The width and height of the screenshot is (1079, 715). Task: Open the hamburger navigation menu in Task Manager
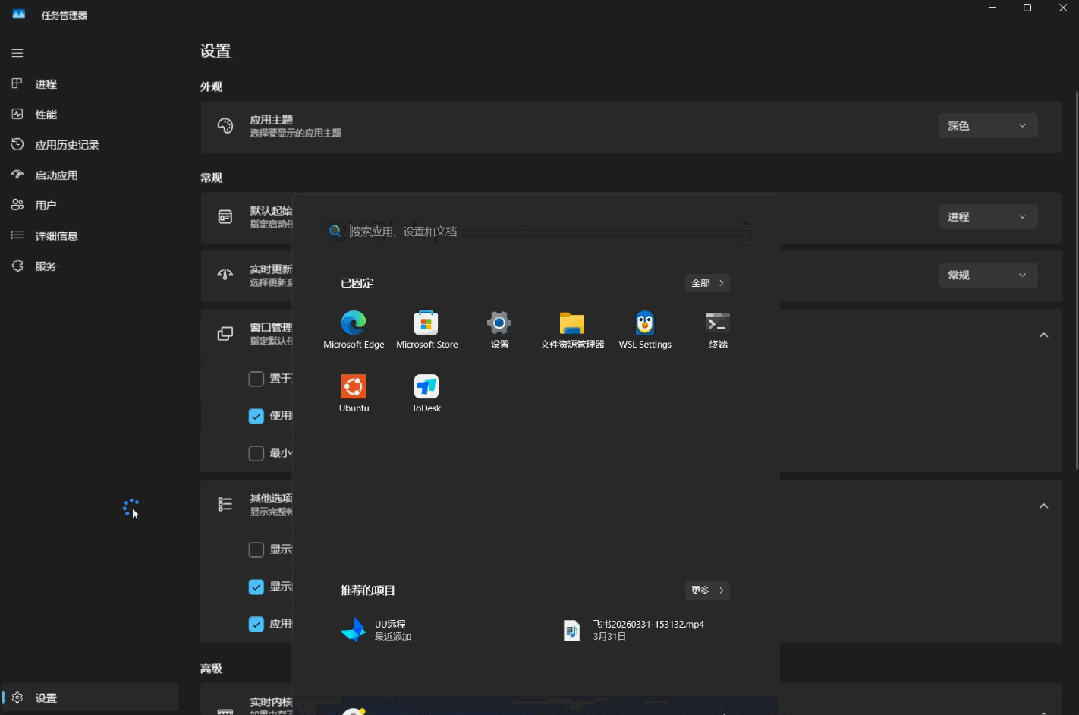(17, 53)
